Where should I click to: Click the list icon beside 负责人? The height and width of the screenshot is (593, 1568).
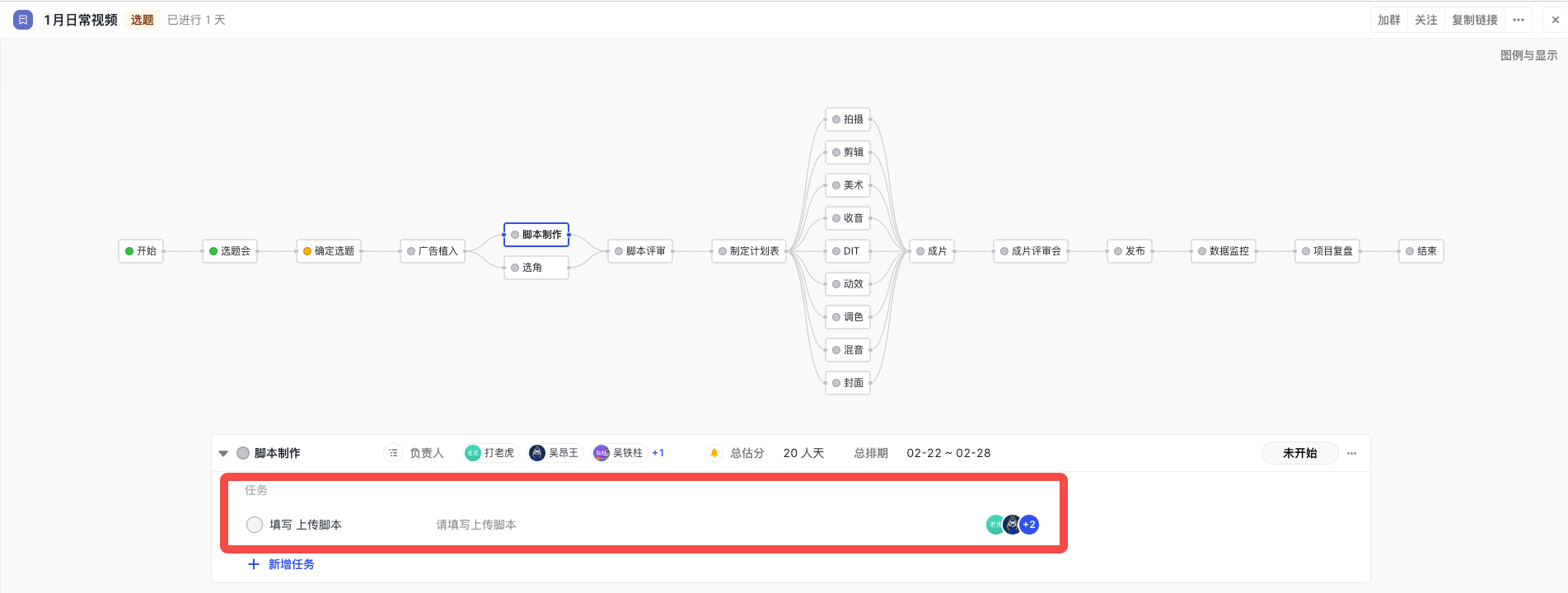pyautogui.click(x=393, y=453)
